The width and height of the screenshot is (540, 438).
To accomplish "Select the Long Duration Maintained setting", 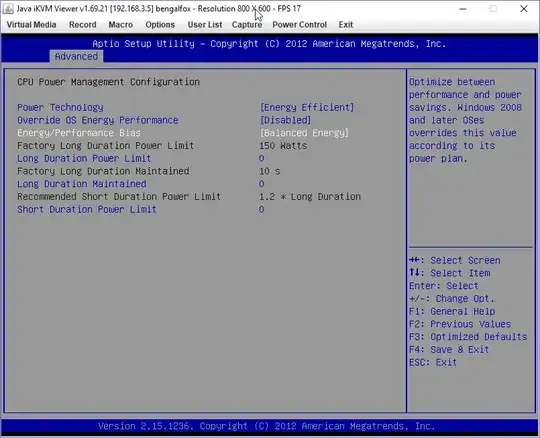I will (x=82, y=184).
